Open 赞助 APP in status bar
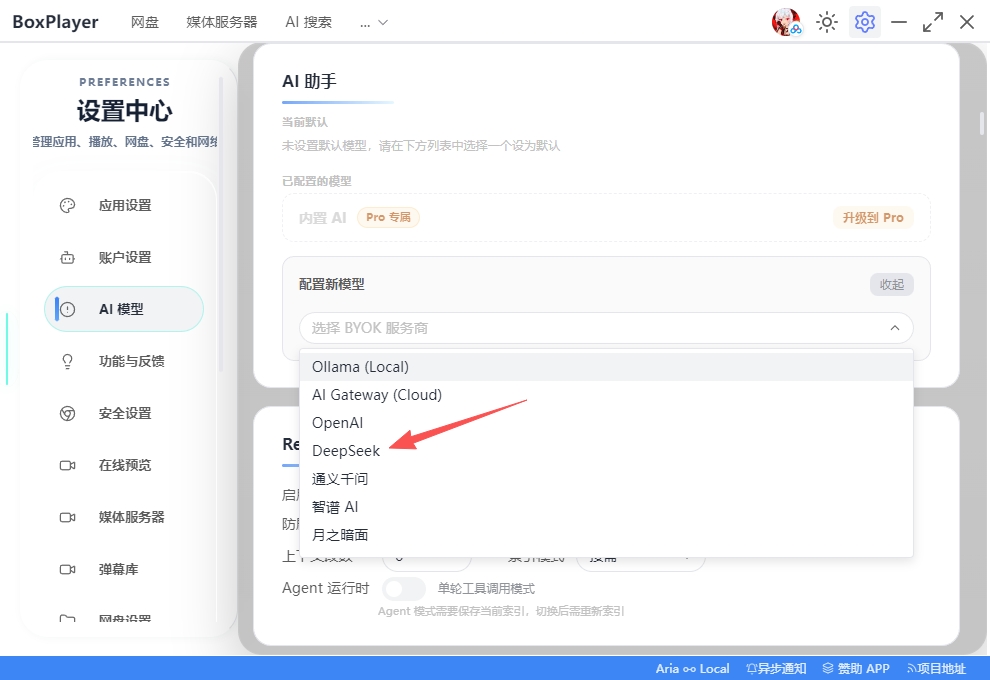This screenshot has height=680, width=990. pyautogui.click(x=856, y=669)
